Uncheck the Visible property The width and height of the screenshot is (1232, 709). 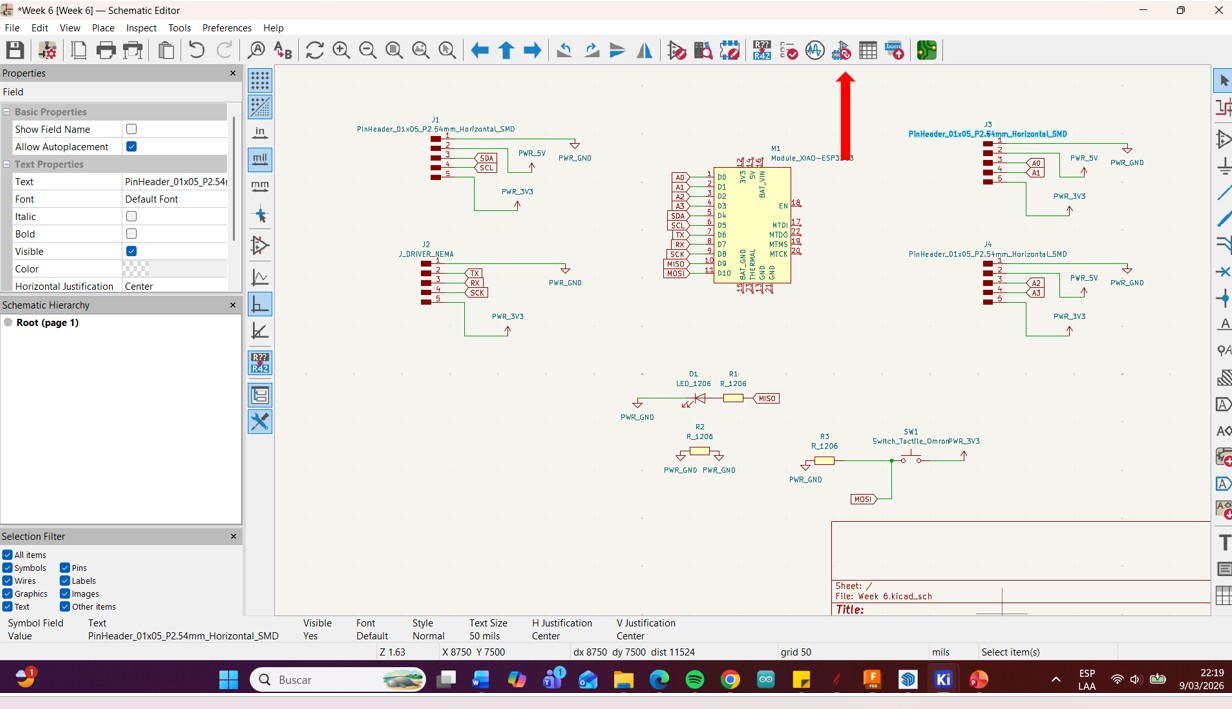tap(131, 251)
